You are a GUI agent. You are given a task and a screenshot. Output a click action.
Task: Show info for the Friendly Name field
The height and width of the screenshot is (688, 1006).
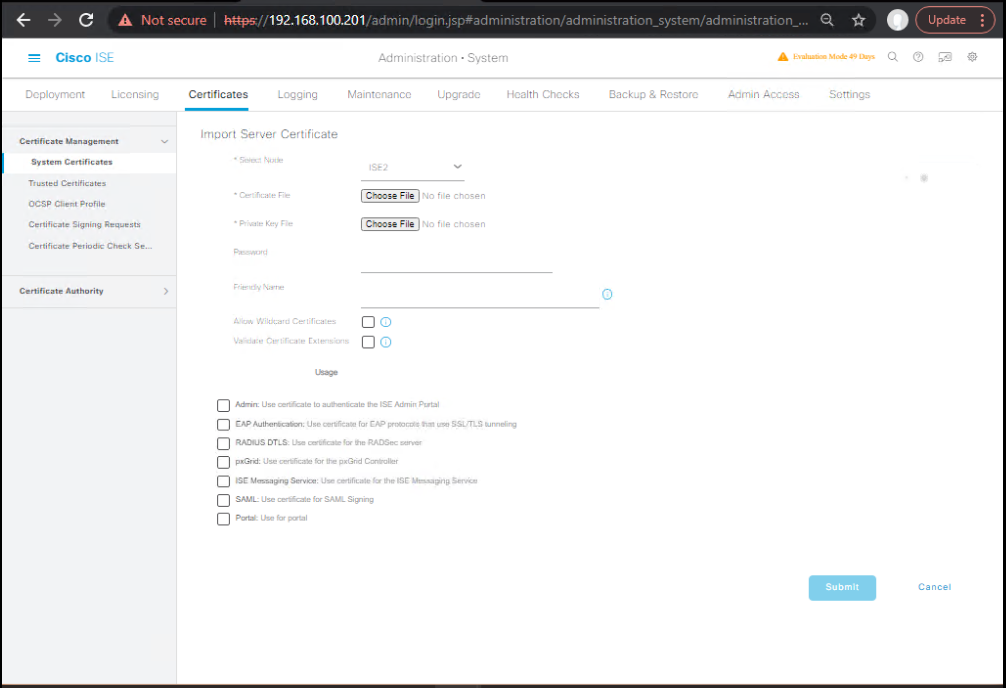pos(607,294)
